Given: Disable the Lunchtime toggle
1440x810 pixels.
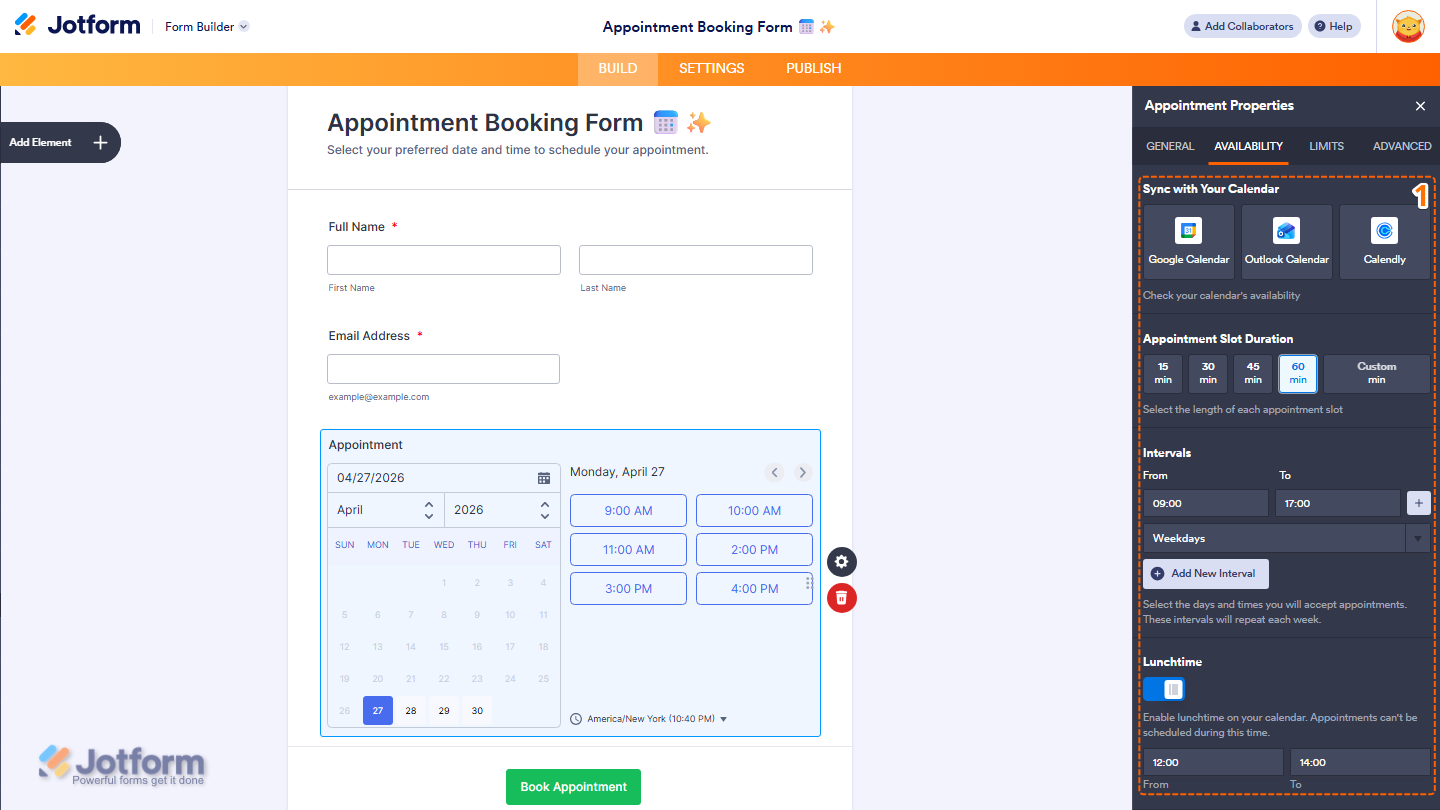Looking at the screenshot, I should pos(1163,689).
